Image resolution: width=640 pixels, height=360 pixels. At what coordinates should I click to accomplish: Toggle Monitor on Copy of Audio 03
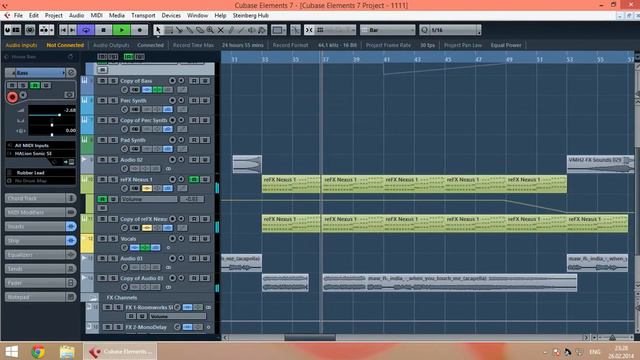pos(182,278)
